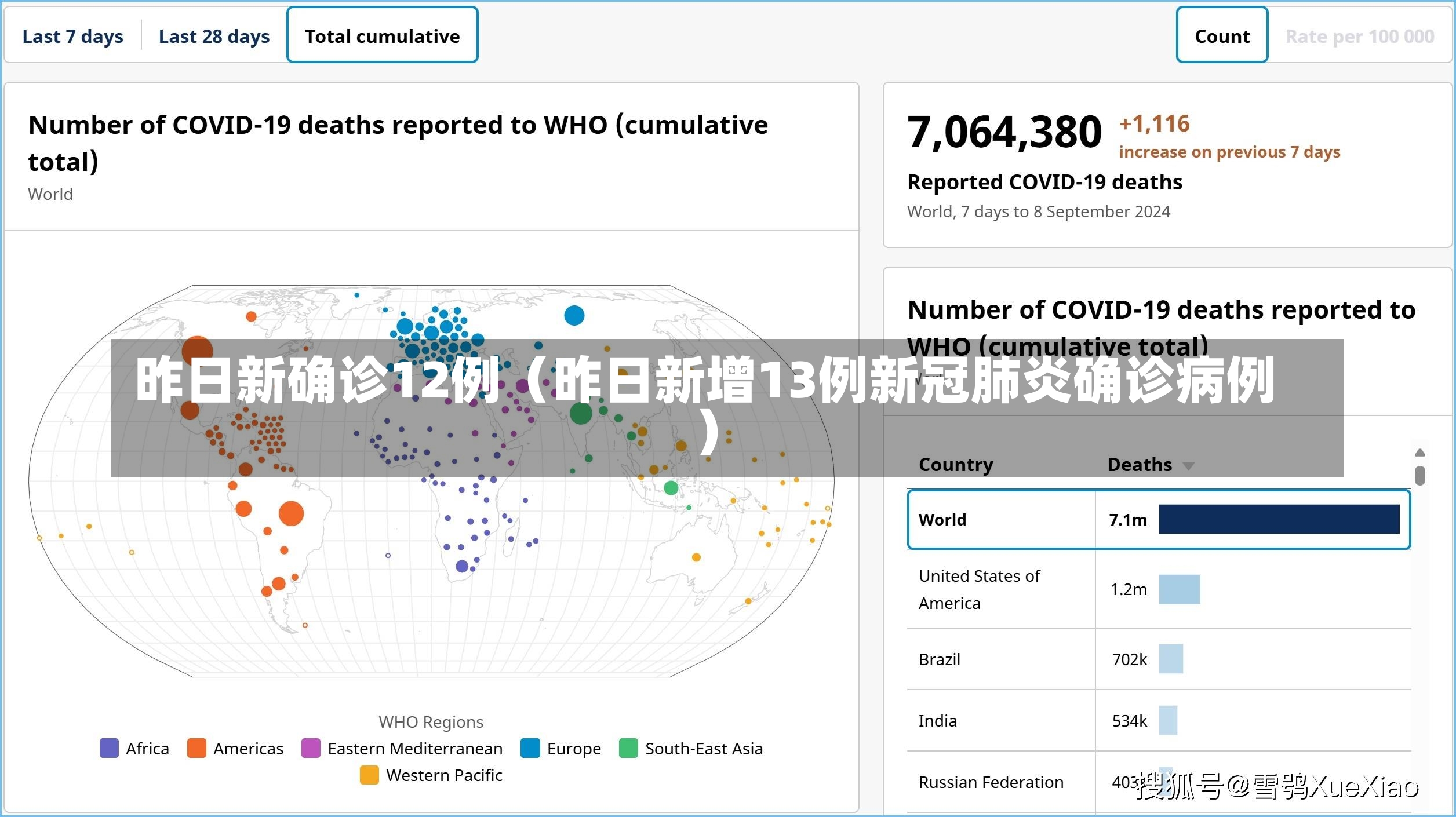Select the Total cumulative toggle
This screenshot has height=817, width=1456.
tap(384, 35)
